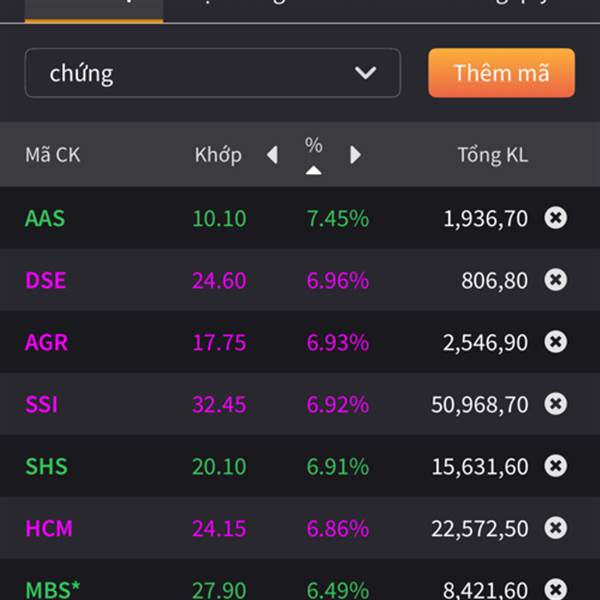Viewport: 600px width, 600px height.
Task: Open the "chứng" category dropdown
Action: tap(212, 73)
